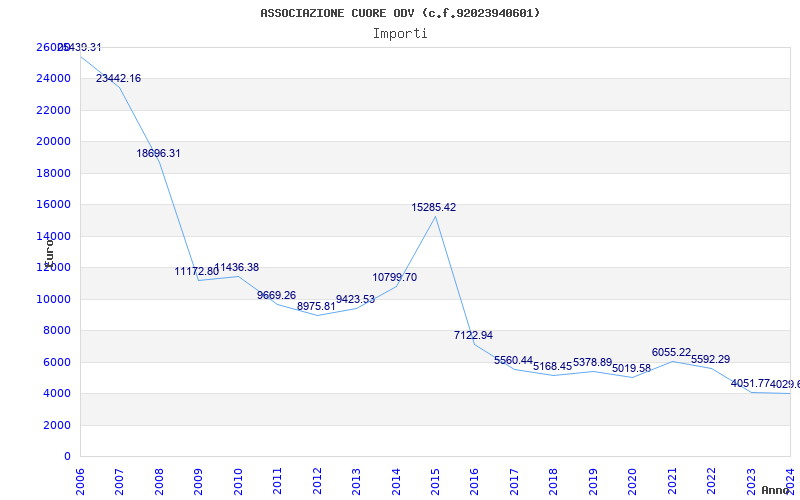Click the 2007 year axis label
Screen dimensions: 800x500
(x=120, y=482)
